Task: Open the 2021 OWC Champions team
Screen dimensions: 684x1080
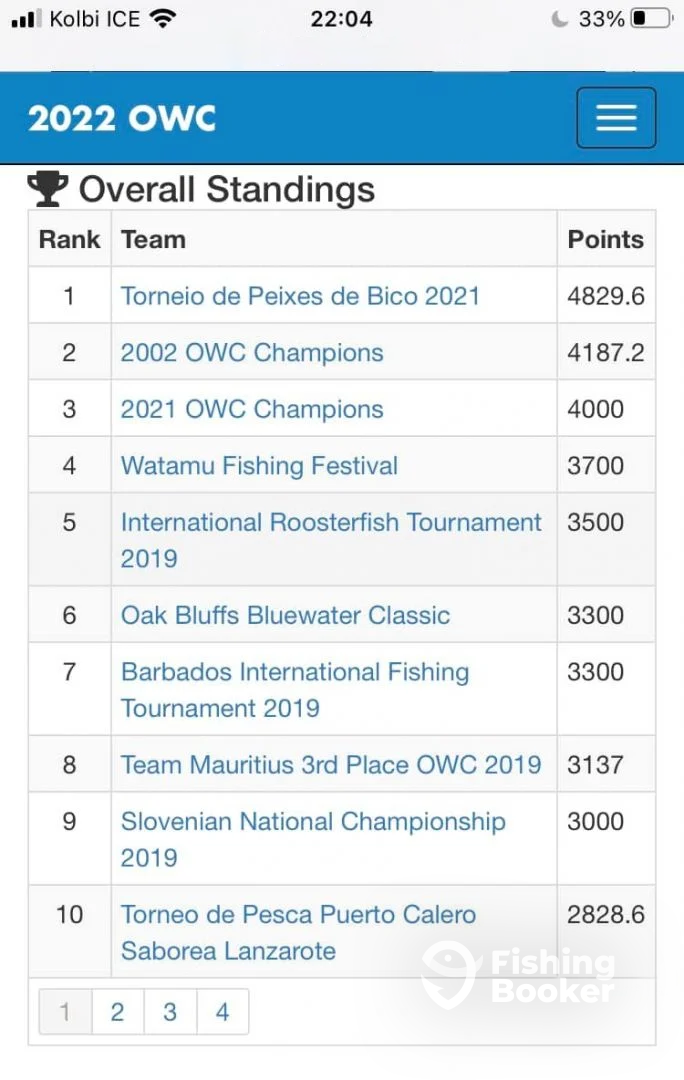Action: click(252, 409)
